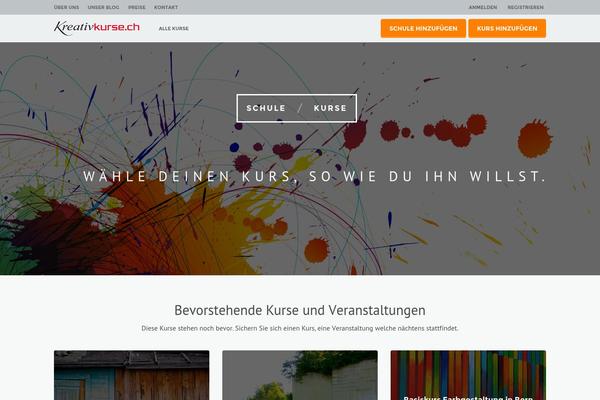The height and width of the screenshot is (400, 600).
Task: Open the garden wall course thumbnail
Action: click(x=300, y=375)
